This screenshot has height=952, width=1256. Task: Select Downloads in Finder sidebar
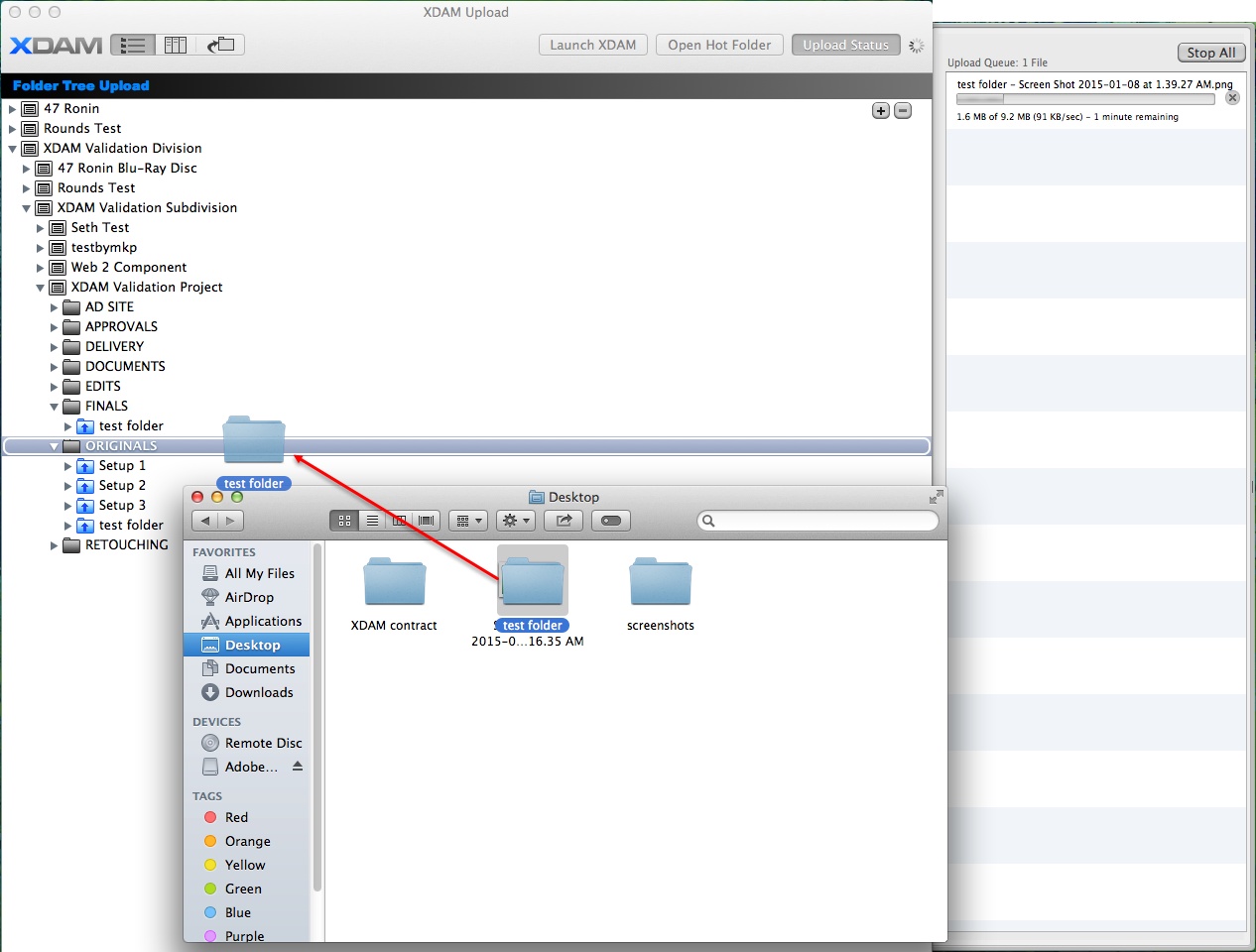coord(258,692)
